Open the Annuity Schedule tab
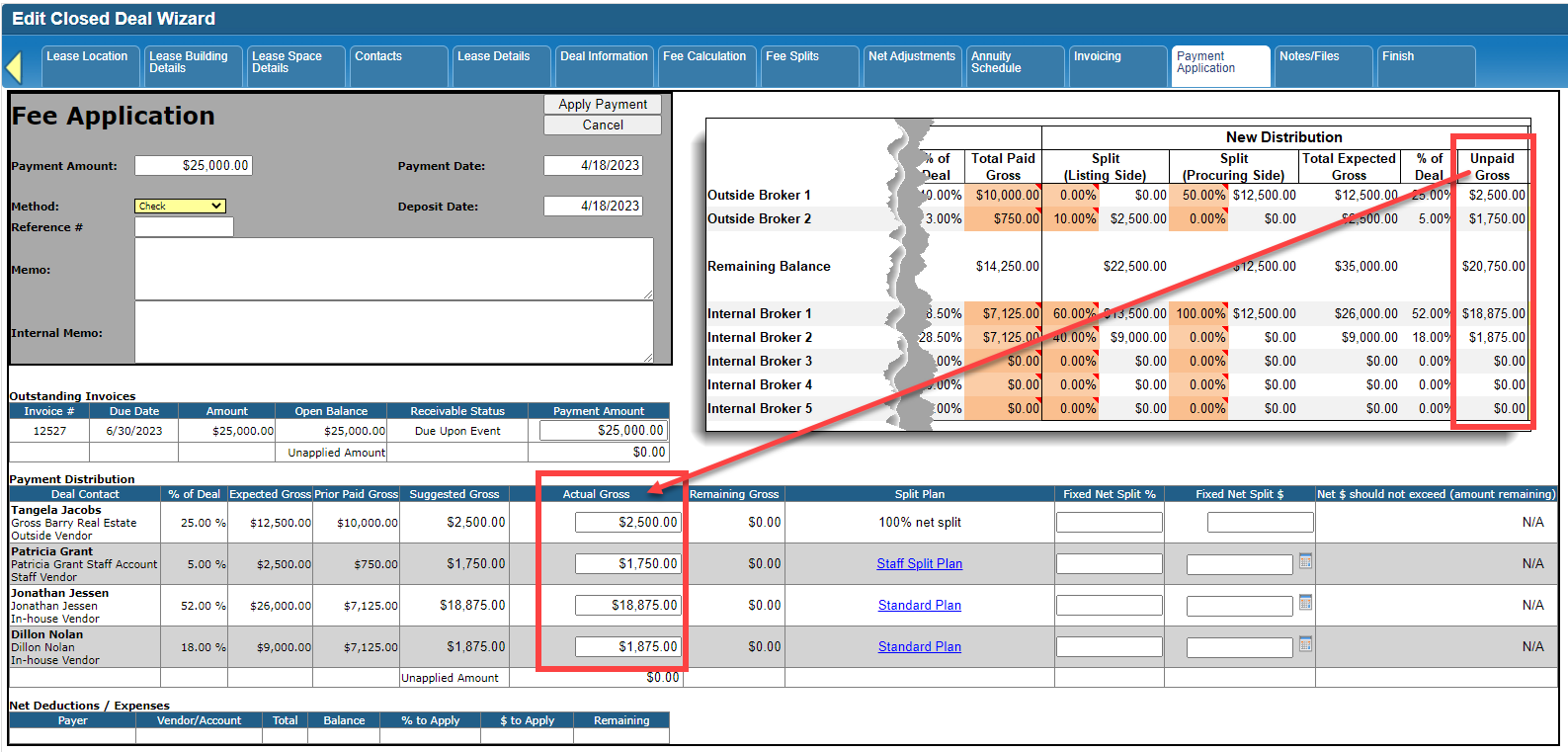Viewport: 1568px width, 752px height. click(x=1014, y=64)
